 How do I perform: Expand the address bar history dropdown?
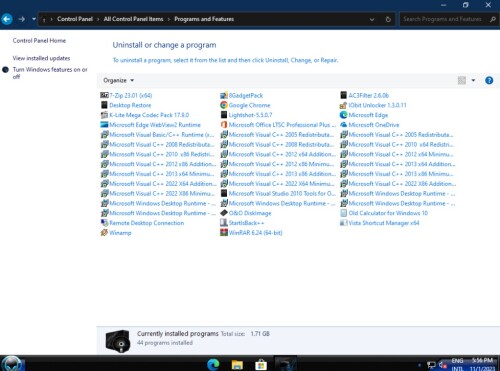point(372,19)
